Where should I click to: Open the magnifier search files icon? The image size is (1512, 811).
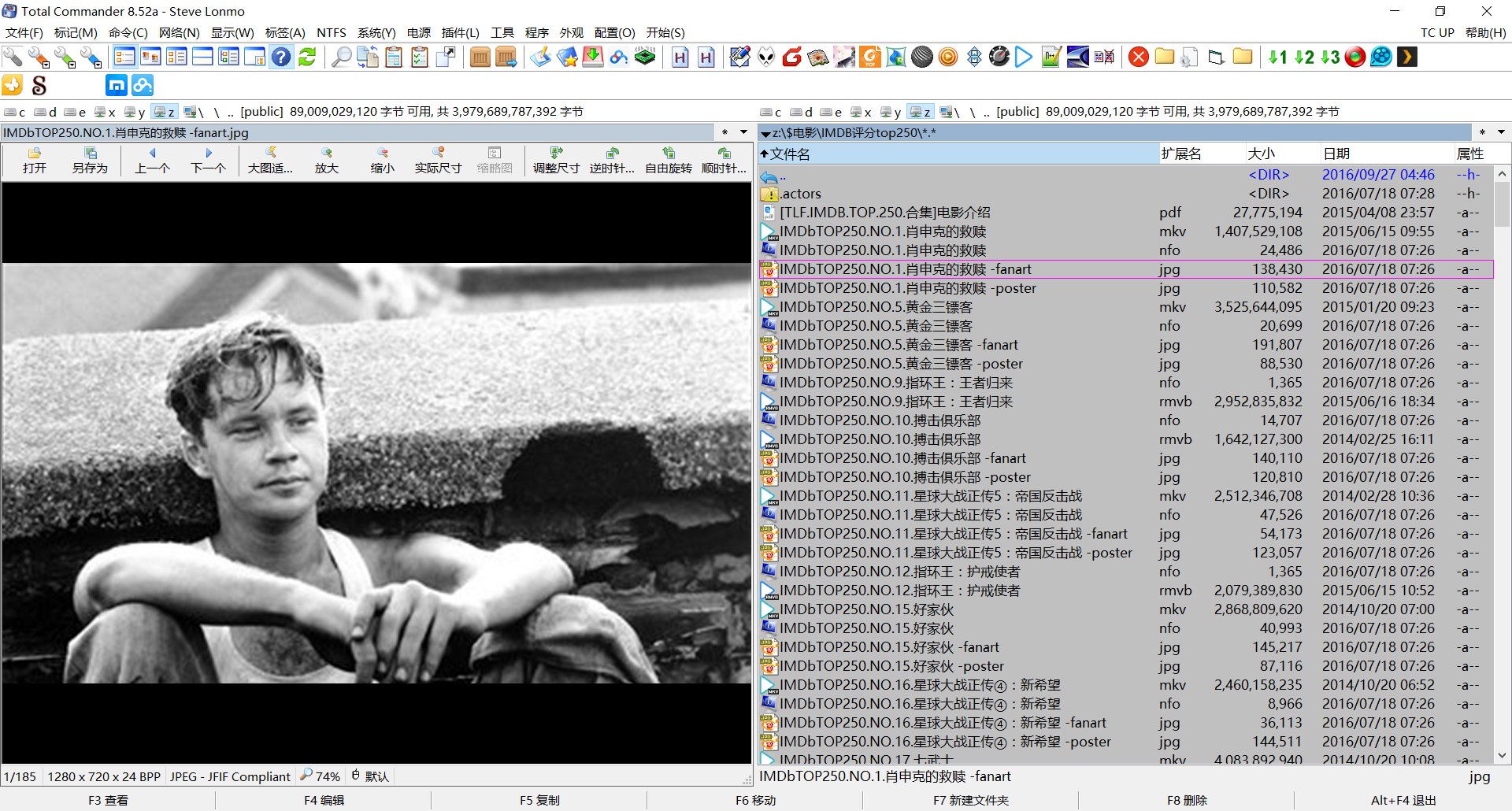[341, 57]
